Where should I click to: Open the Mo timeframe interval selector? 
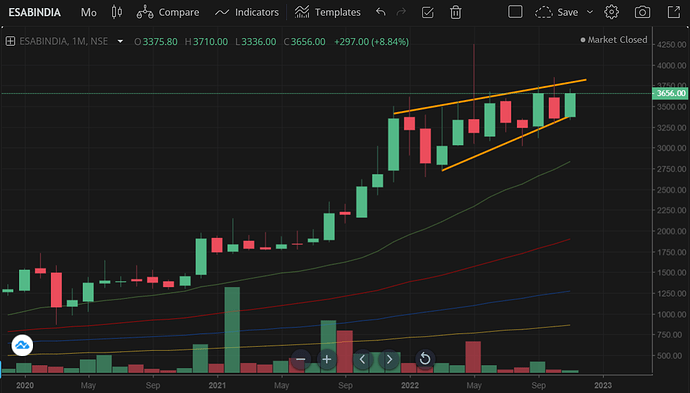coord(88,12)
